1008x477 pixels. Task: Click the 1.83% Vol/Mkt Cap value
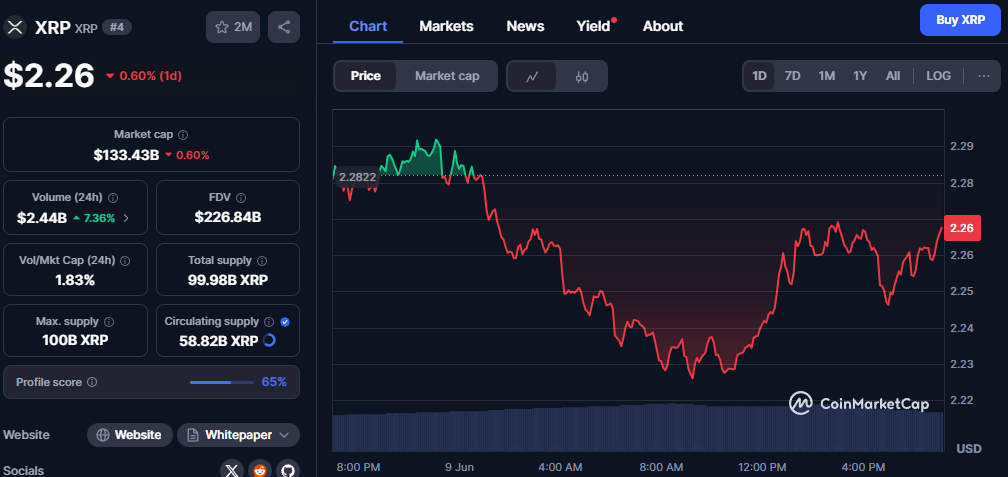[x=75, y=280]
